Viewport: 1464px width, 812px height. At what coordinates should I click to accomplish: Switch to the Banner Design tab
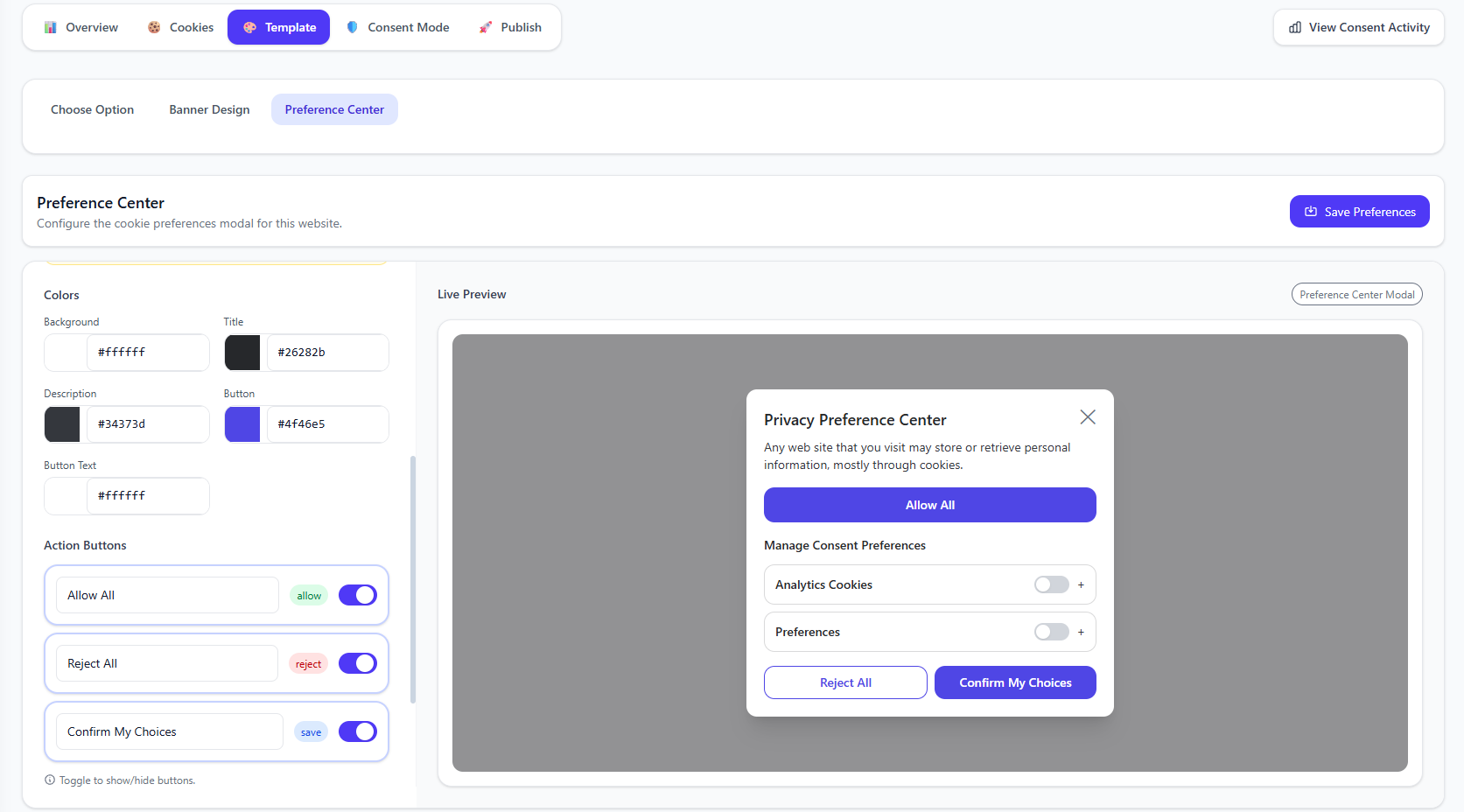[x=209, y=109]
